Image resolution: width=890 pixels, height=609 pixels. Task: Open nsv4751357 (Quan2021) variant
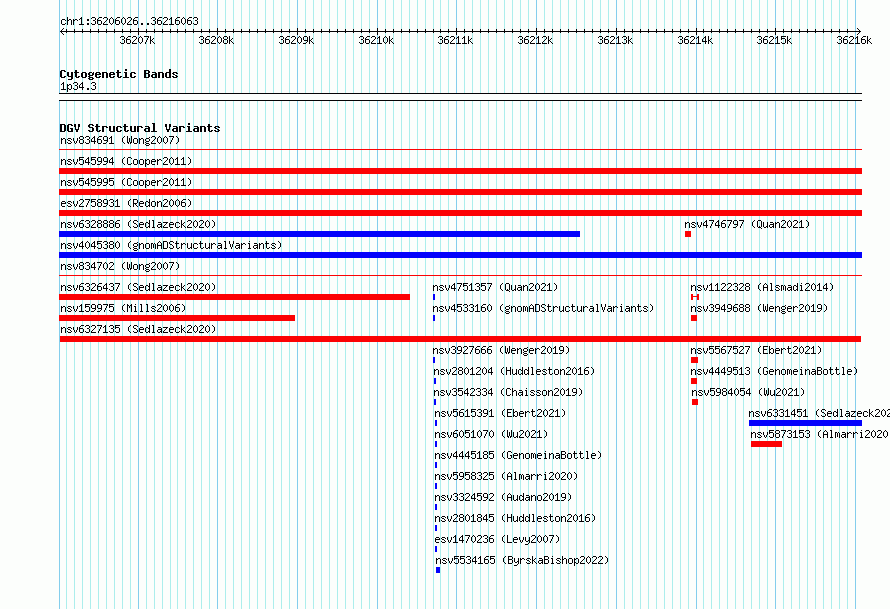pyautogui.click(x=495, y=287)
